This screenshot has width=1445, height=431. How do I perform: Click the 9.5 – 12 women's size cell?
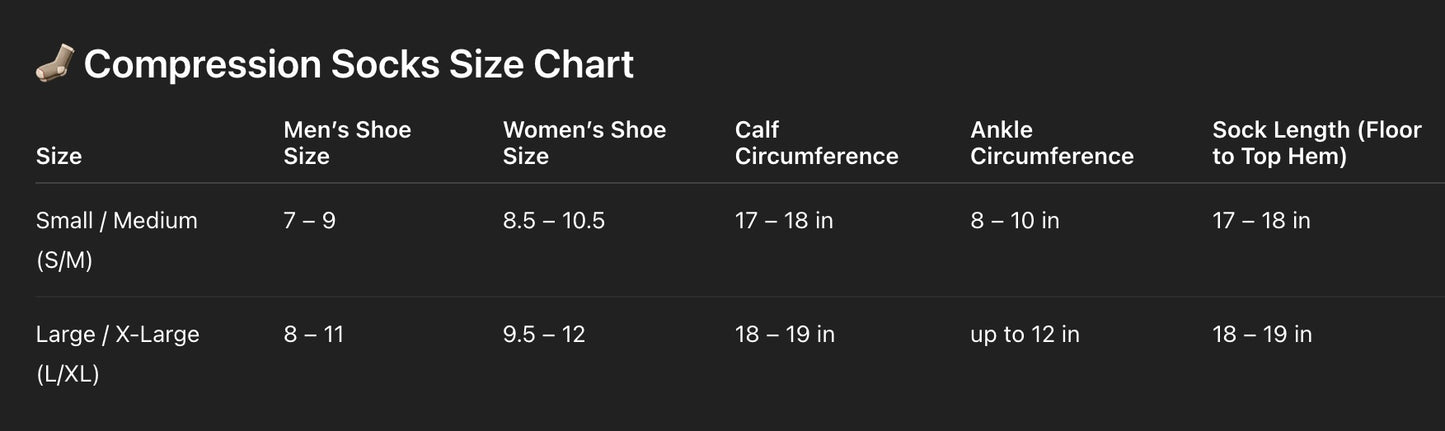click(544, 334)
